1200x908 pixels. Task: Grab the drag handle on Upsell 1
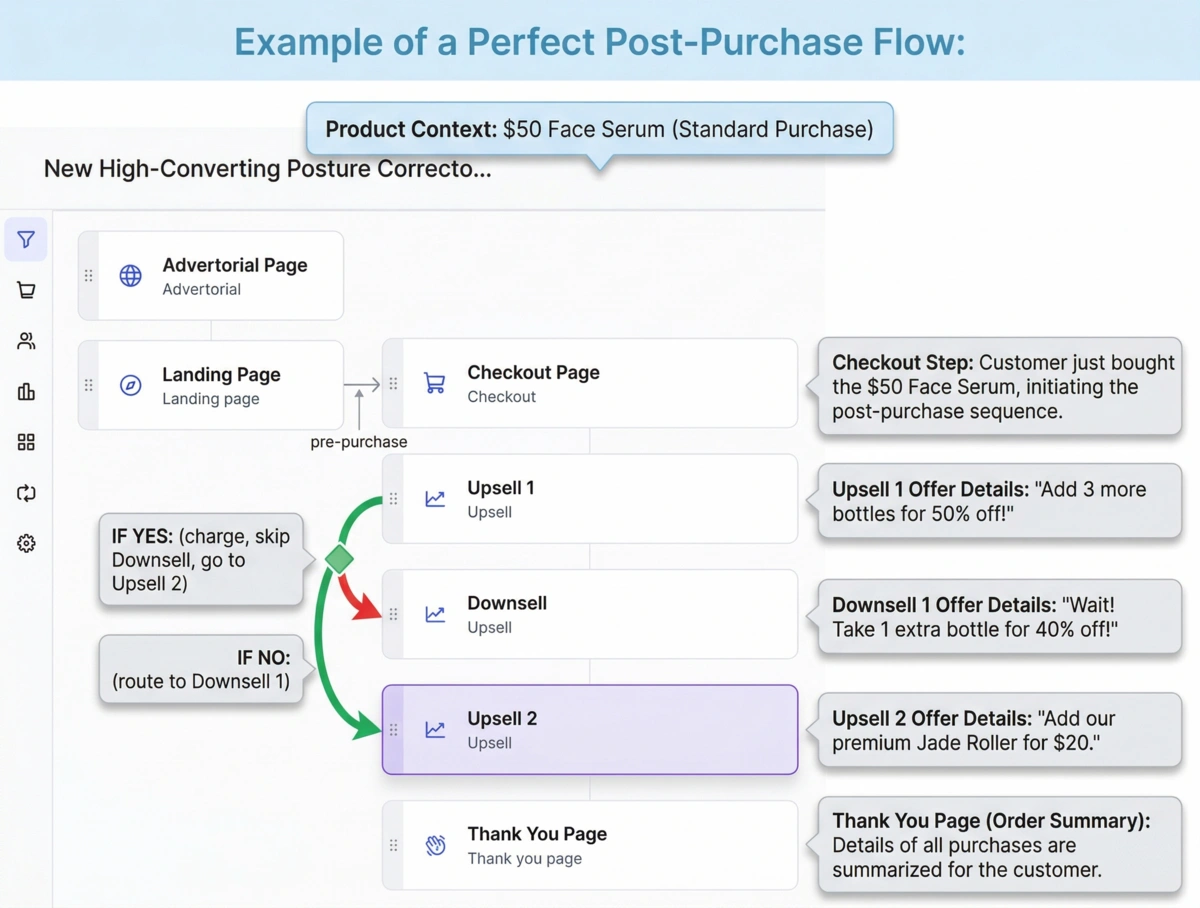tap(393, 499)
